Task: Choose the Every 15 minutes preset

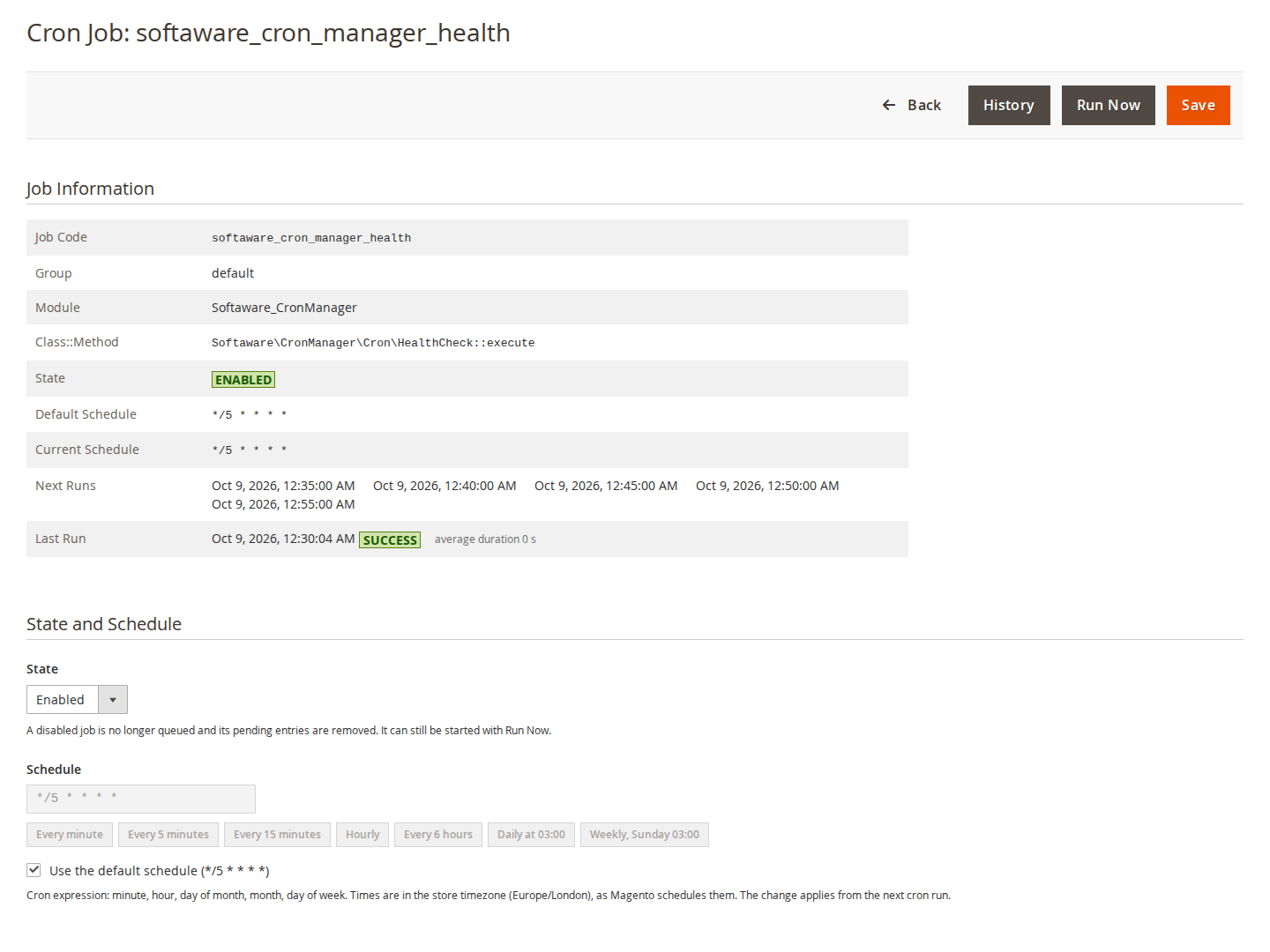Action: 277,835
